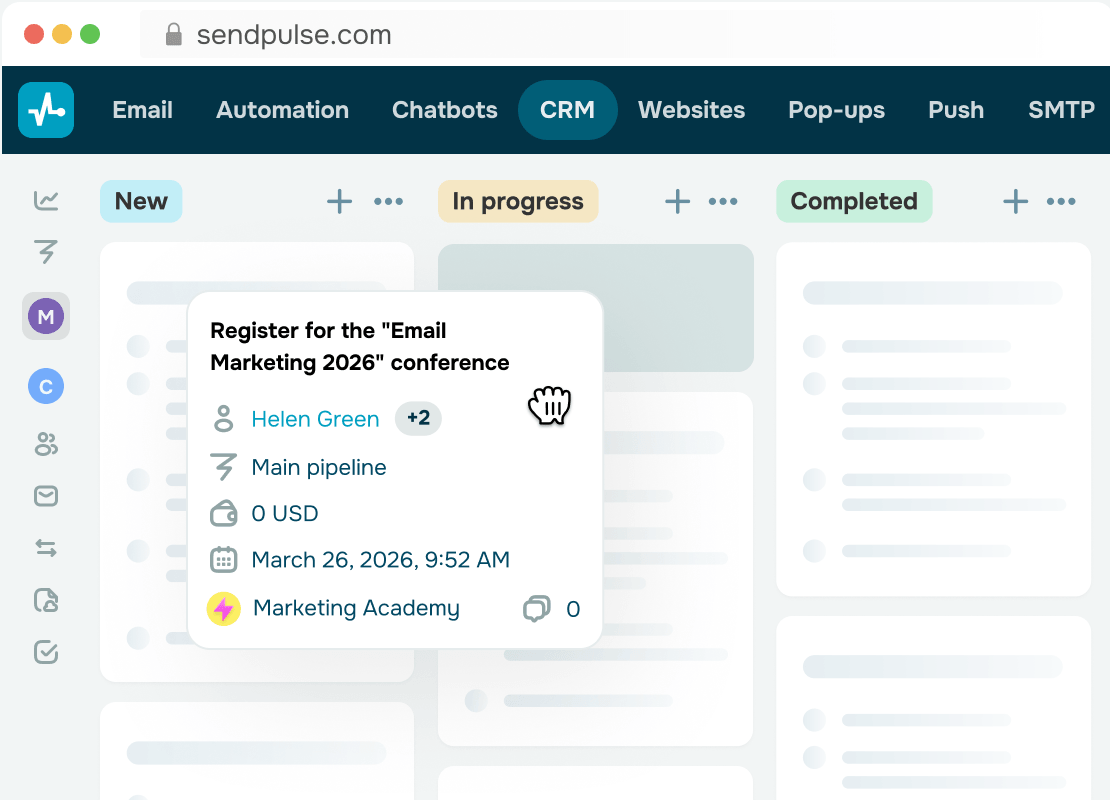The height and width of the screenshot is (800, 1110).
Task: Expand the +2 contacts badge on the card
Action: point(418,418)
